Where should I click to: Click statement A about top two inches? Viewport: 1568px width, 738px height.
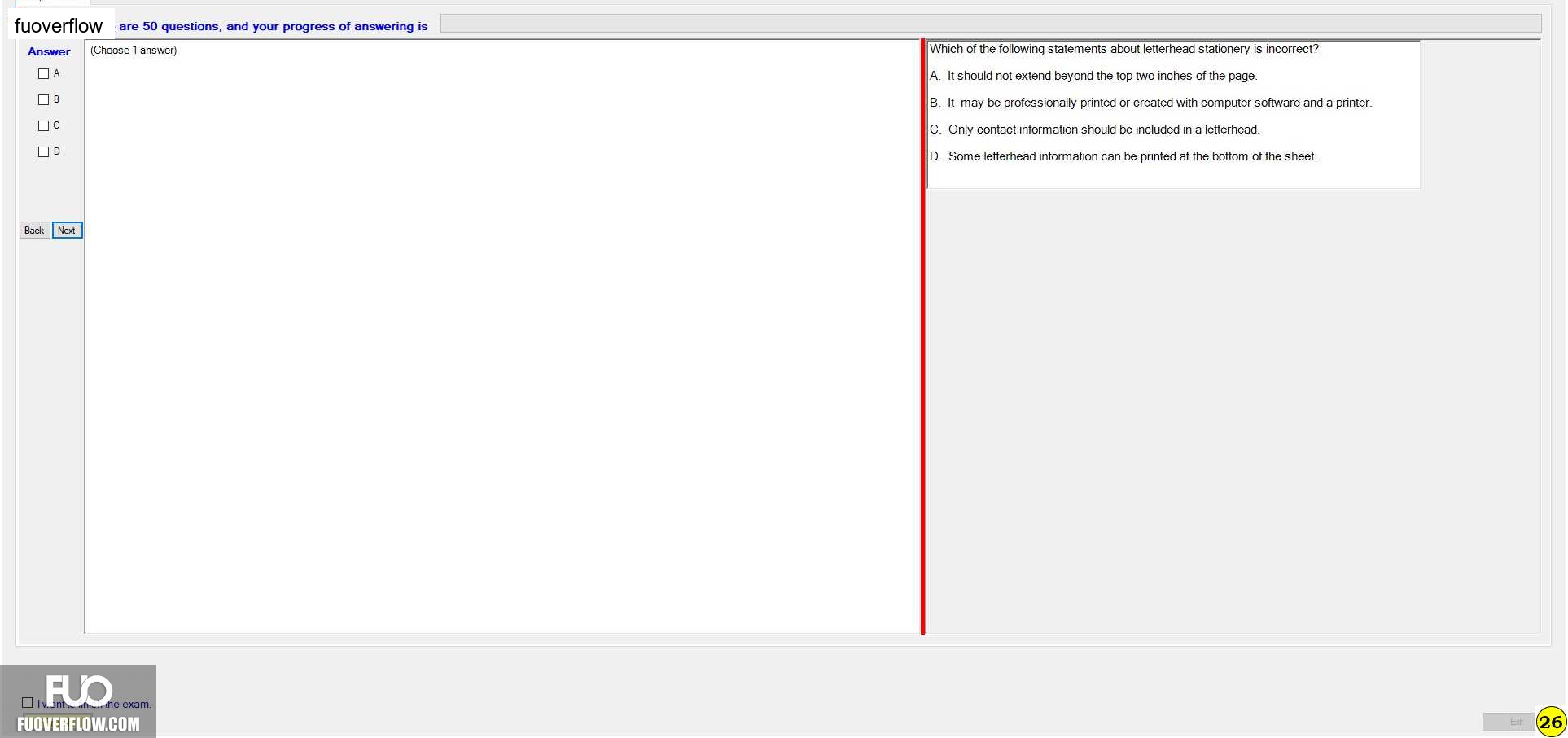(x=1093, y=76)
